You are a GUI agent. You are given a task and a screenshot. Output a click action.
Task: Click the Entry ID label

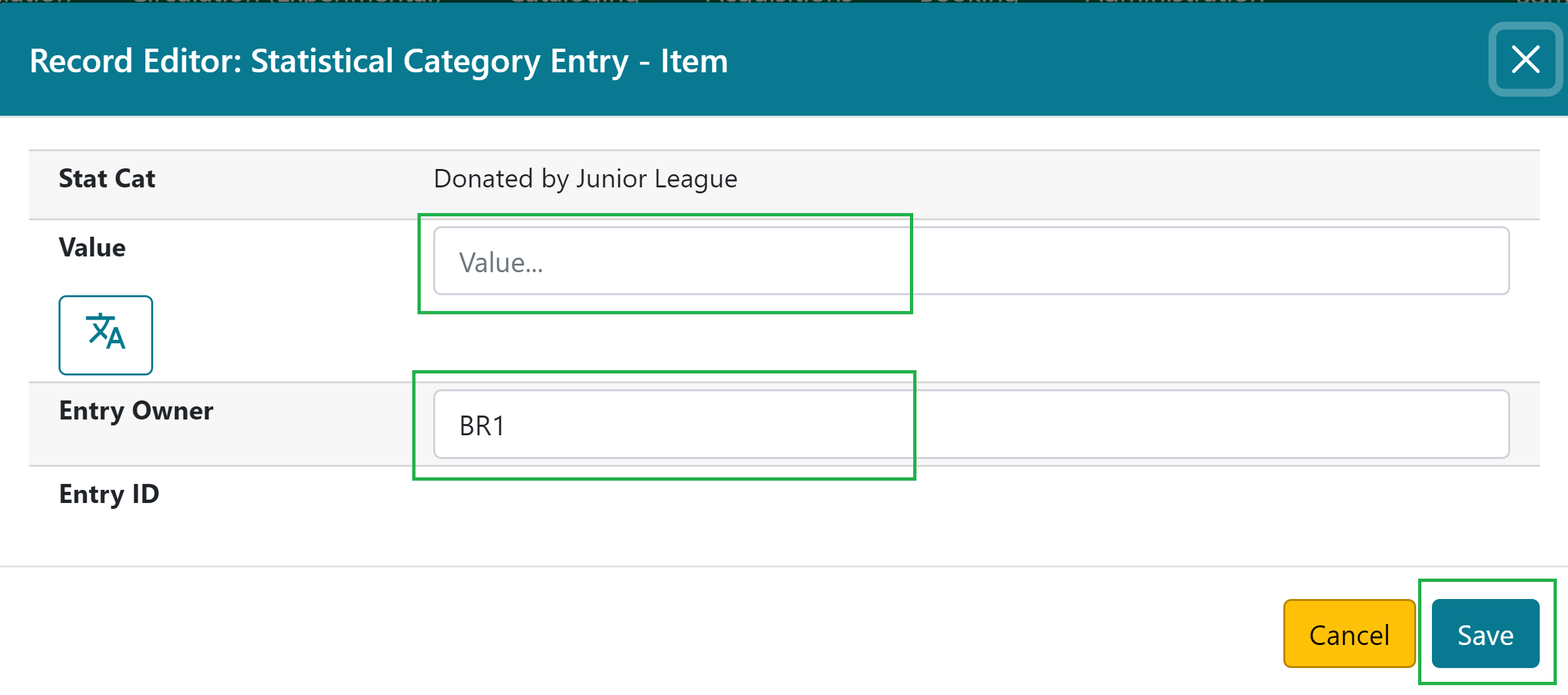(109, 494)
